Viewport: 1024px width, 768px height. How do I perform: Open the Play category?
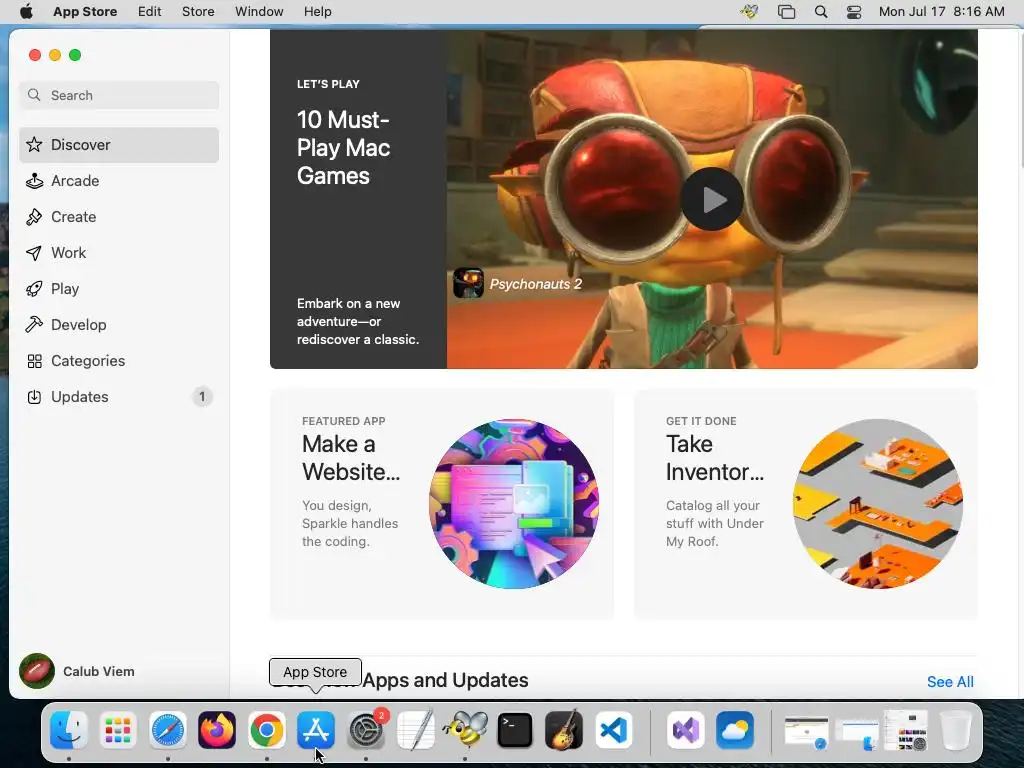(119, 289)
